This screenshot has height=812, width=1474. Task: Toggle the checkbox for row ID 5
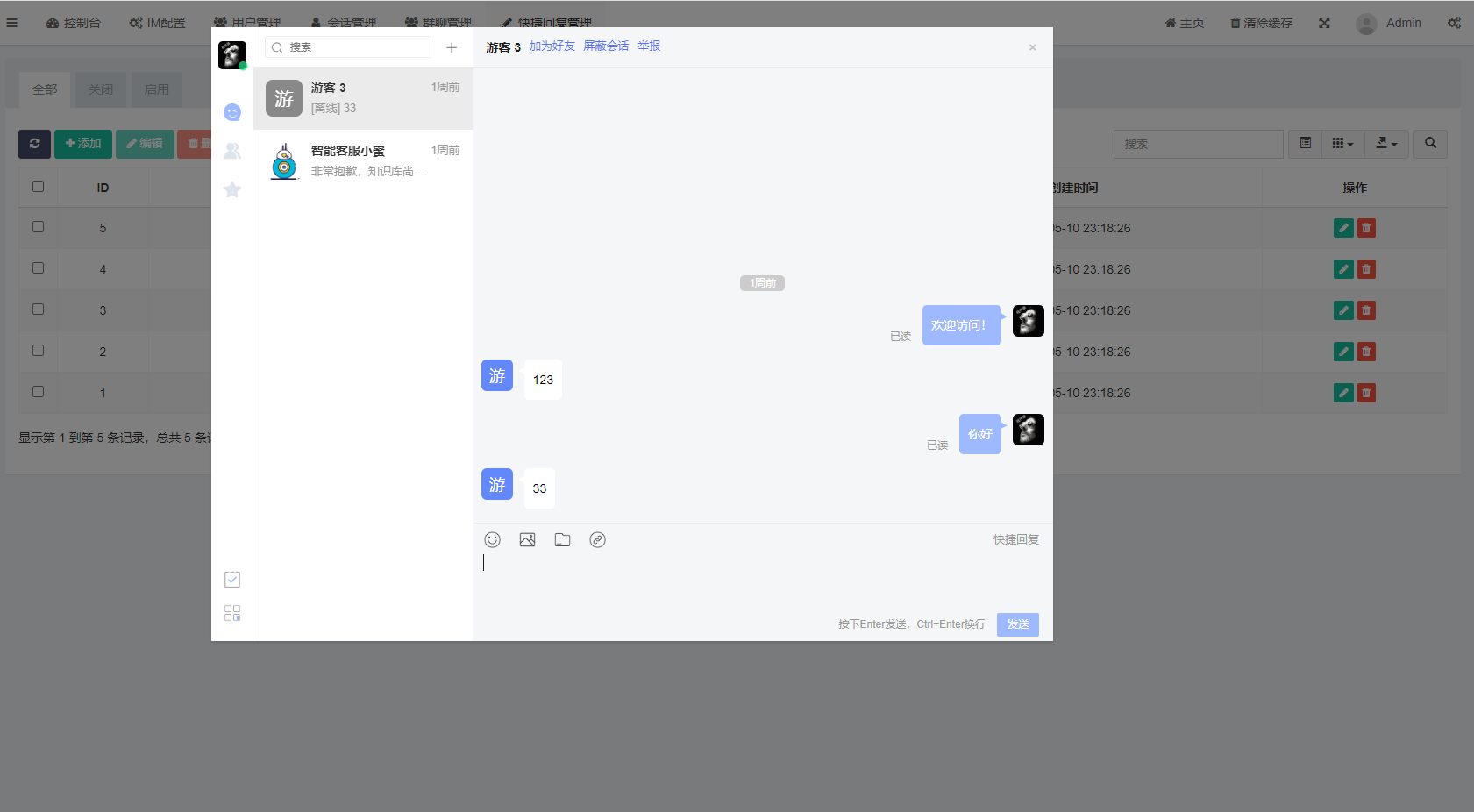38,227
